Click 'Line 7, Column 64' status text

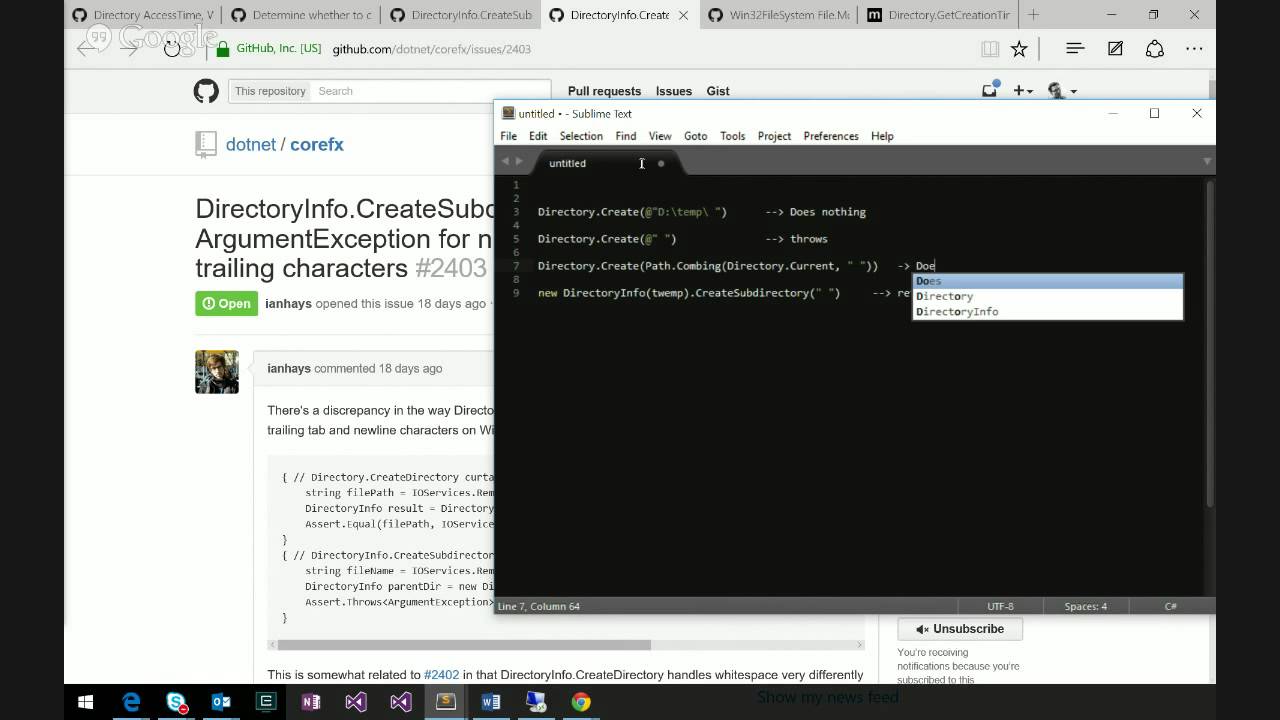tap(539, 606)
